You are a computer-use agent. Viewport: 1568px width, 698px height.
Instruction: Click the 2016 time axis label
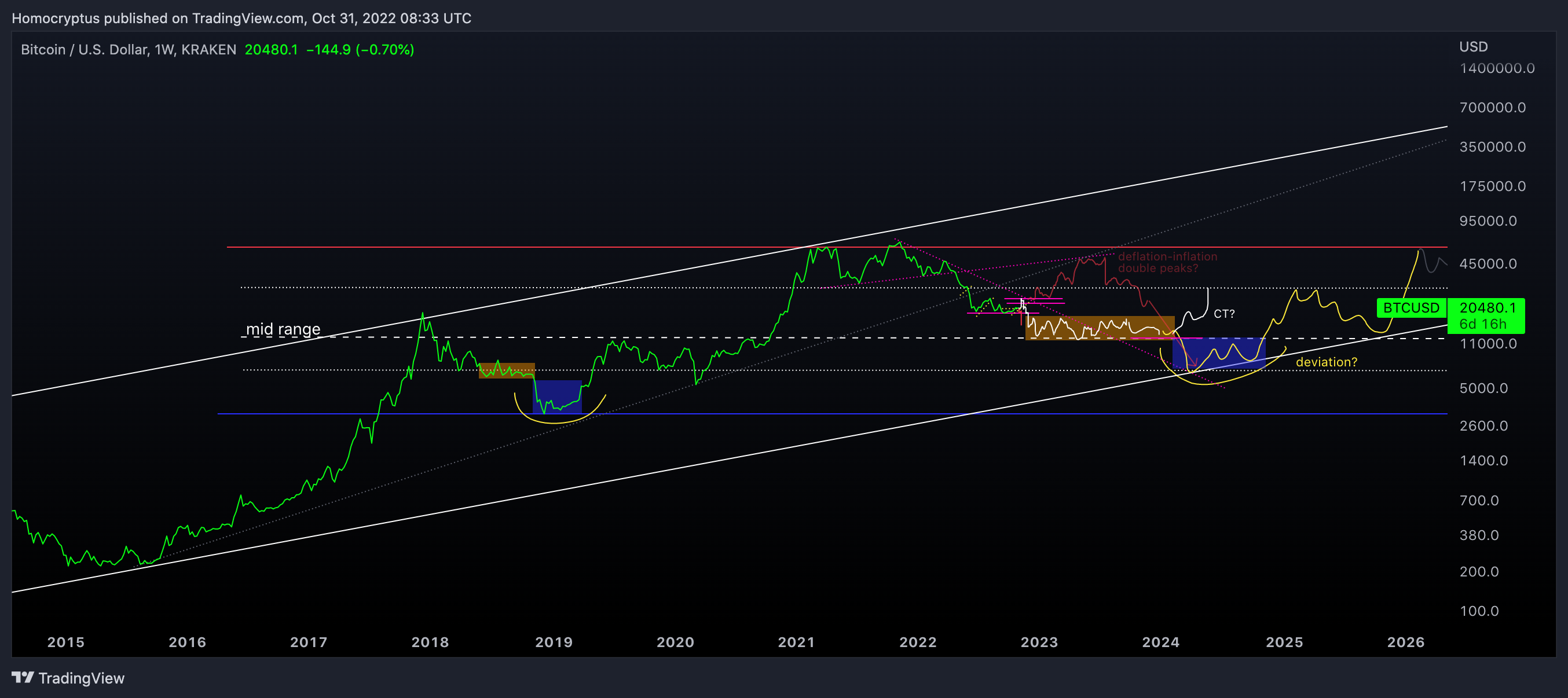click(188, 642)
